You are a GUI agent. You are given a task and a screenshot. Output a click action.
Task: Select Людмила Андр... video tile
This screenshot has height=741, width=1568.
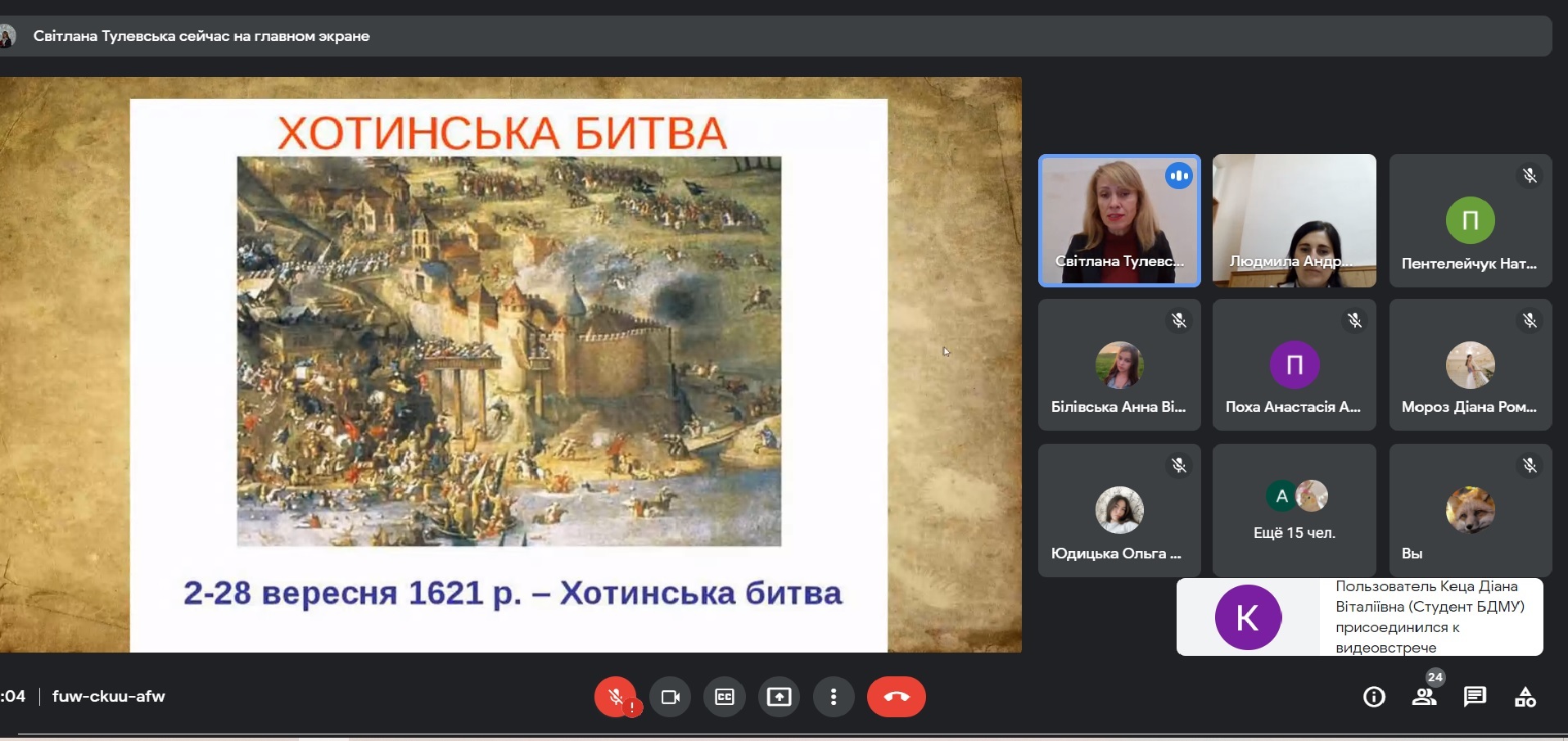click(1294, 220)
